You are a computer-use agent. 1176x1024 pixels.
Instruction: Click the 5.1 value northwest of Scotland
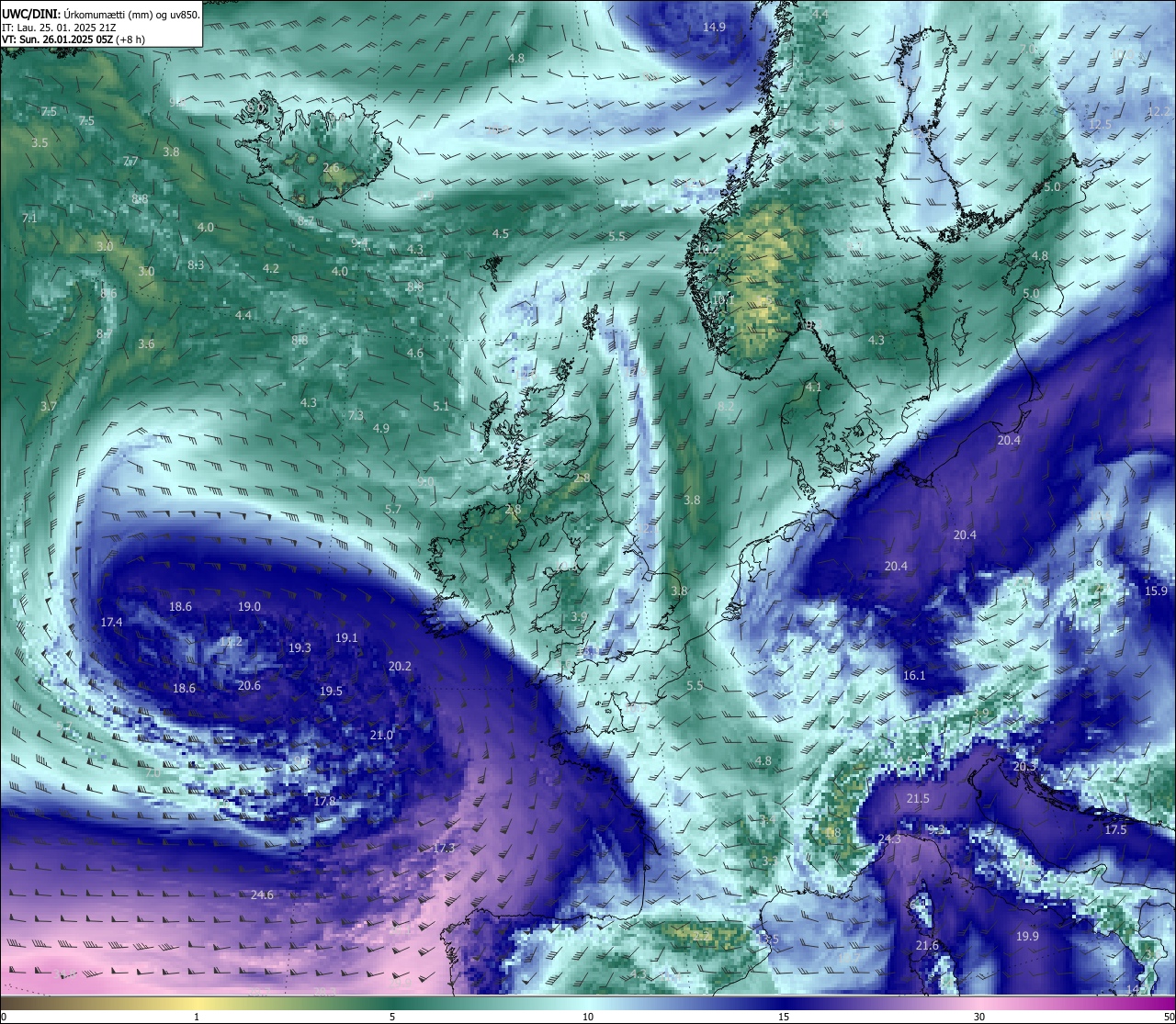[x=441, y=406]
